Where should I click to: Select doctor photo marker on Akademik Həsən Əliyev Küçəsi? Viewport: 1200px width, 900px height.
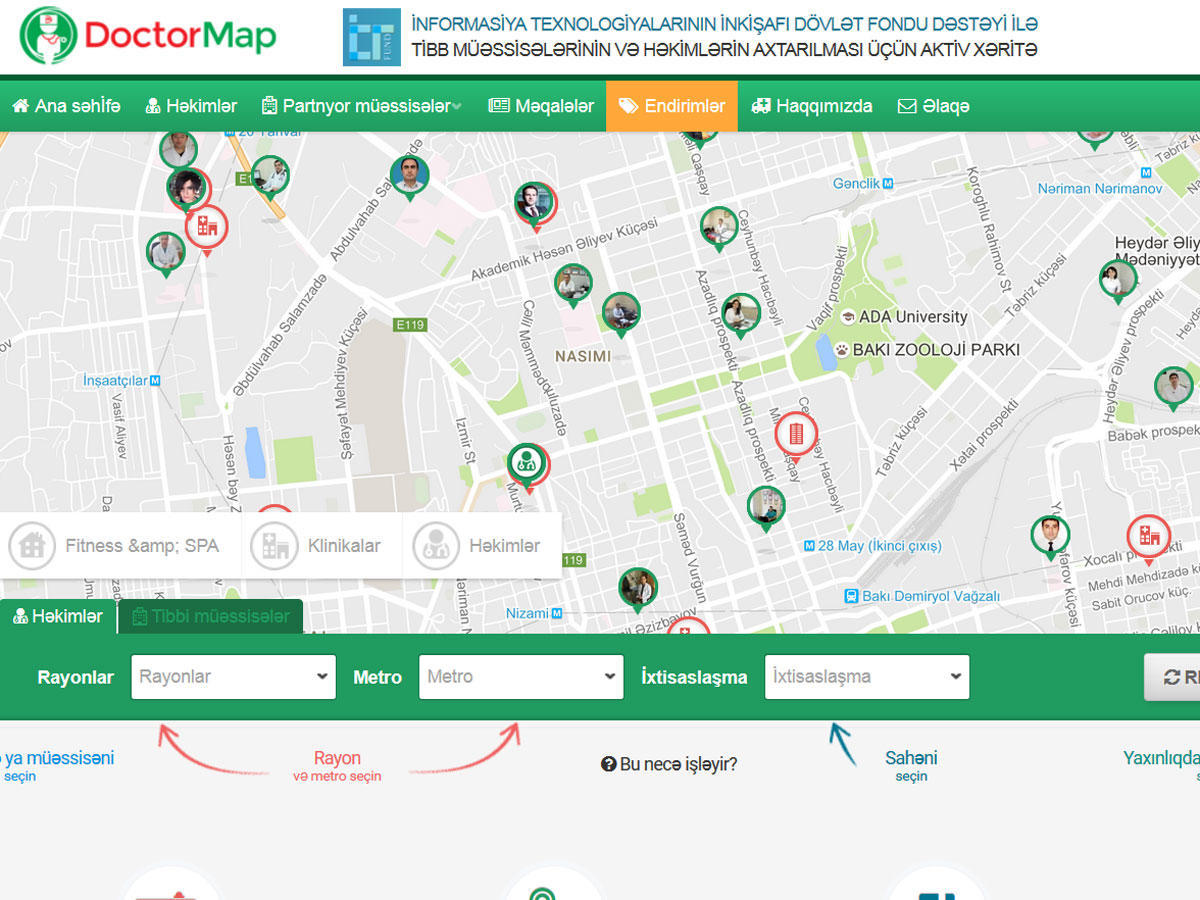[535, 204]
